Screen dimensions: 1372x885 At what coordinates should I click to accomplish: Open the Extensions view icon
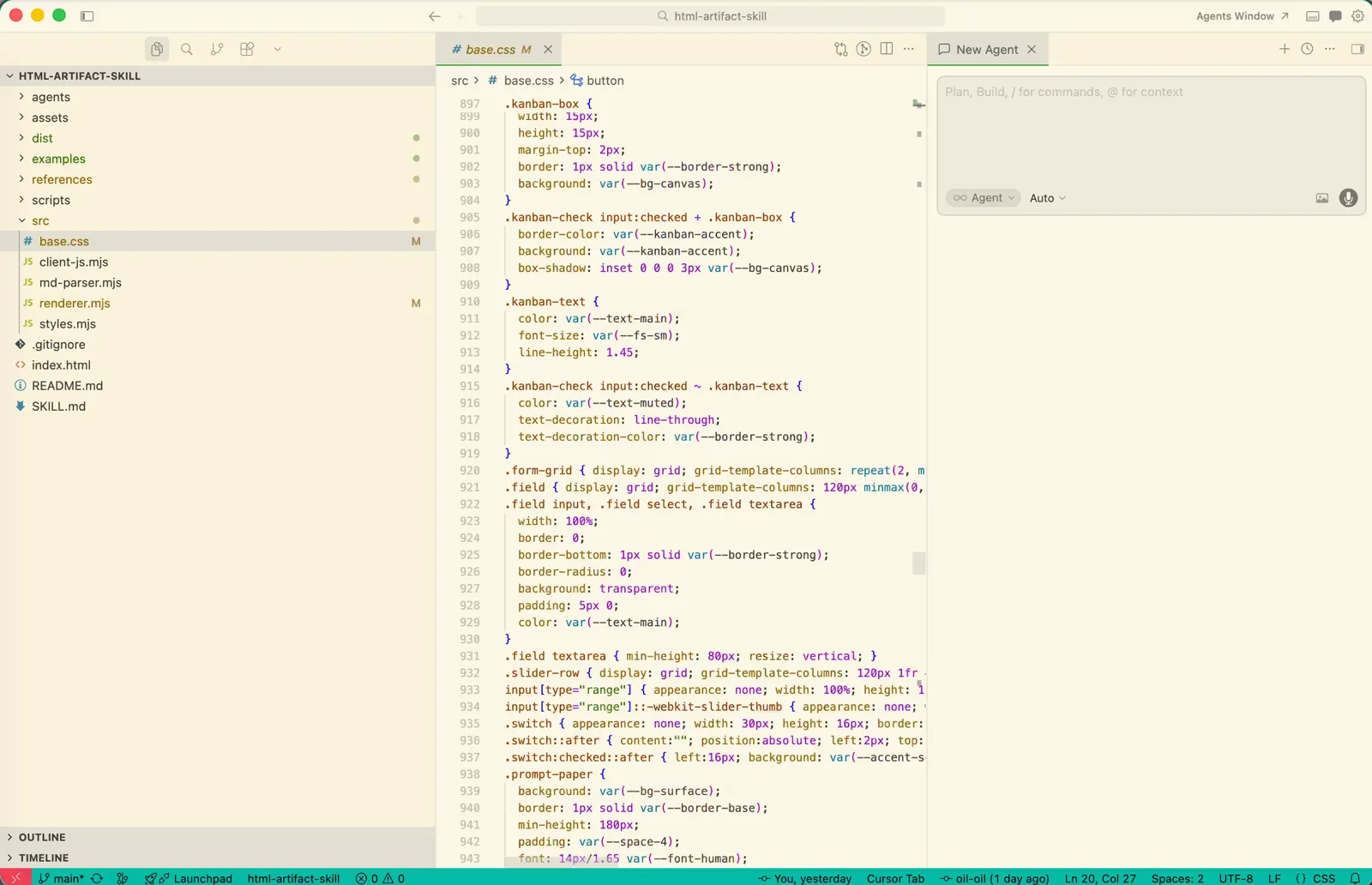(x=247, y=49)
